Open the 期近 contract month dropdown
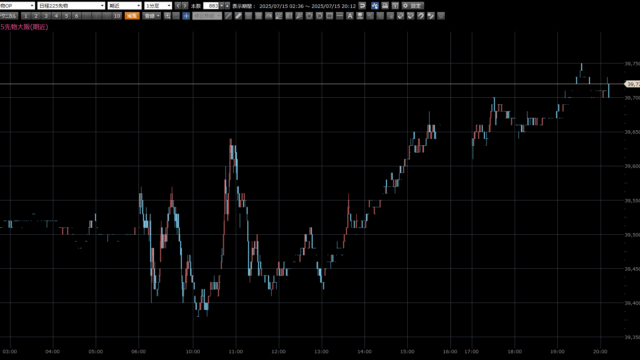The image size is (640, 360). click(124, 6)
